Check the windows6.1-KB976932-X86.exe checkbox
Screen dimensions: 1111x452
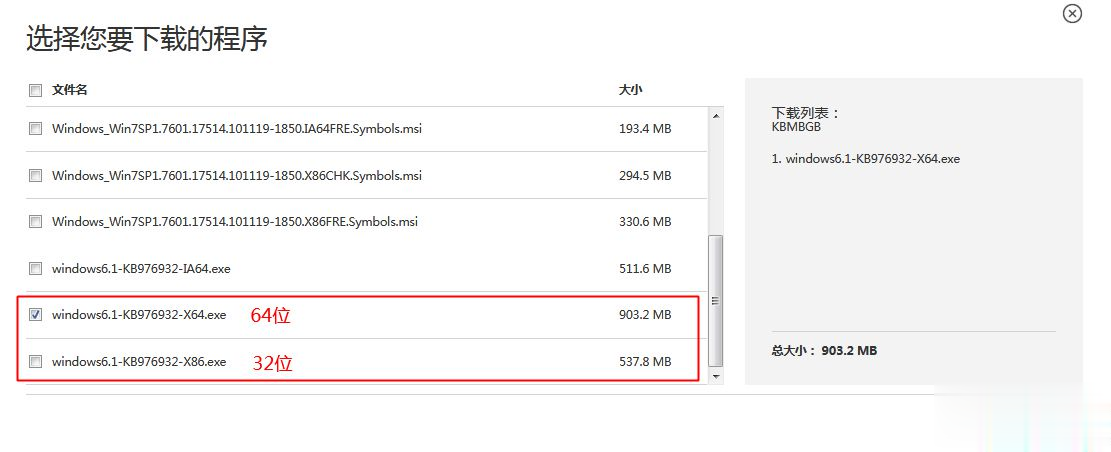coord(35,361)
